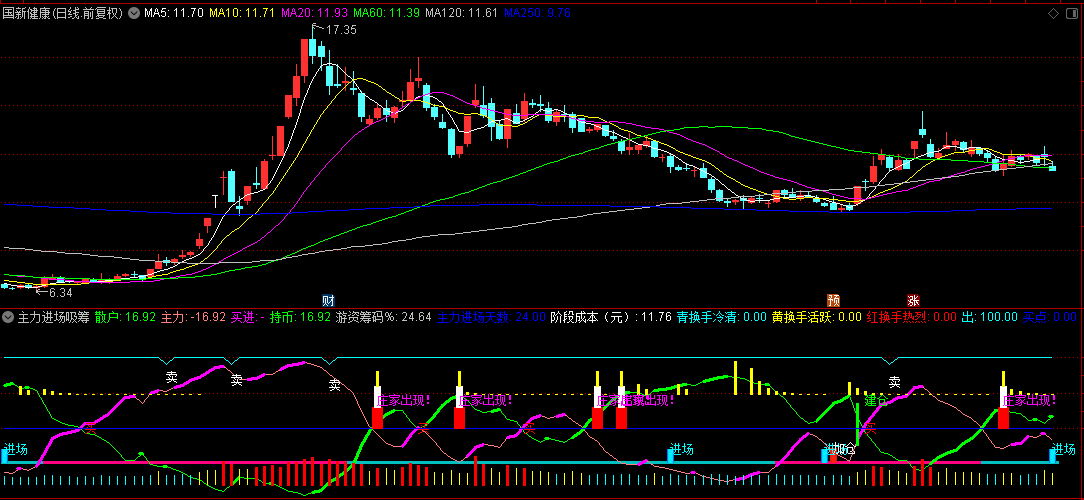This screenshot has width=1084, height=500.
Task: Select the MA20: 11.93 label
Action: click(315, 13)
